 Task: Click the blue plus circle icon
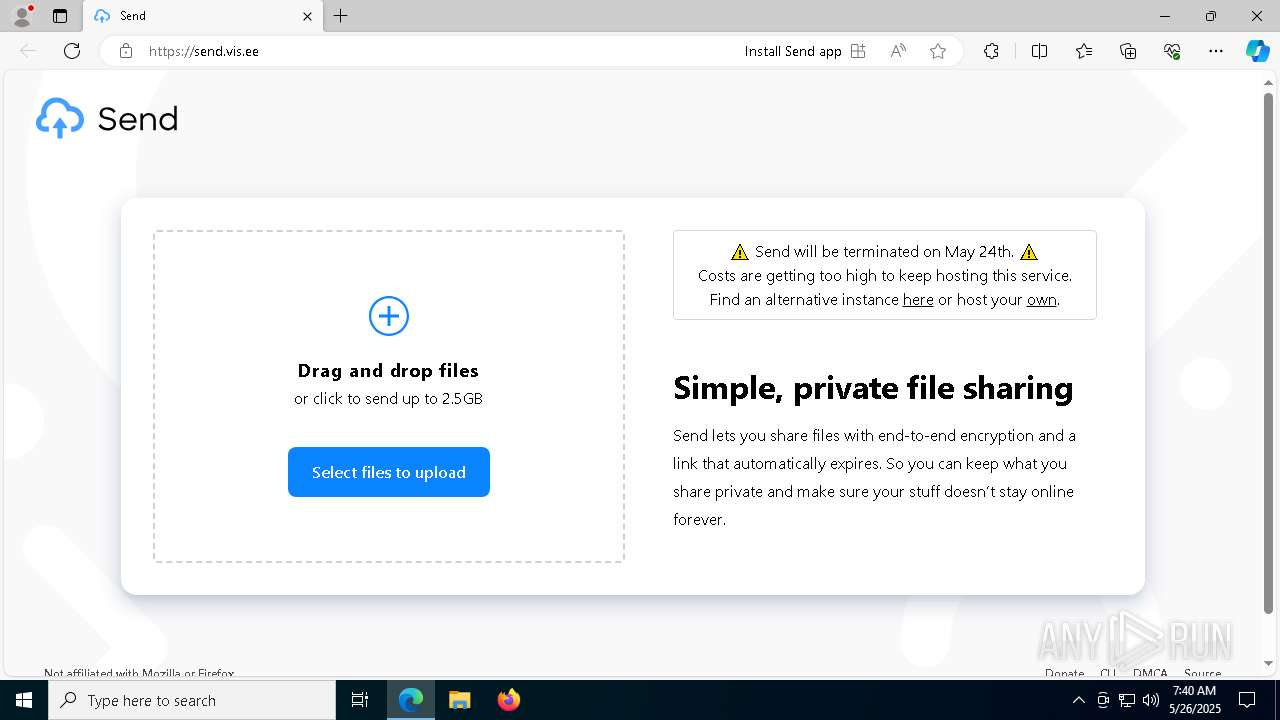point(389,316)
